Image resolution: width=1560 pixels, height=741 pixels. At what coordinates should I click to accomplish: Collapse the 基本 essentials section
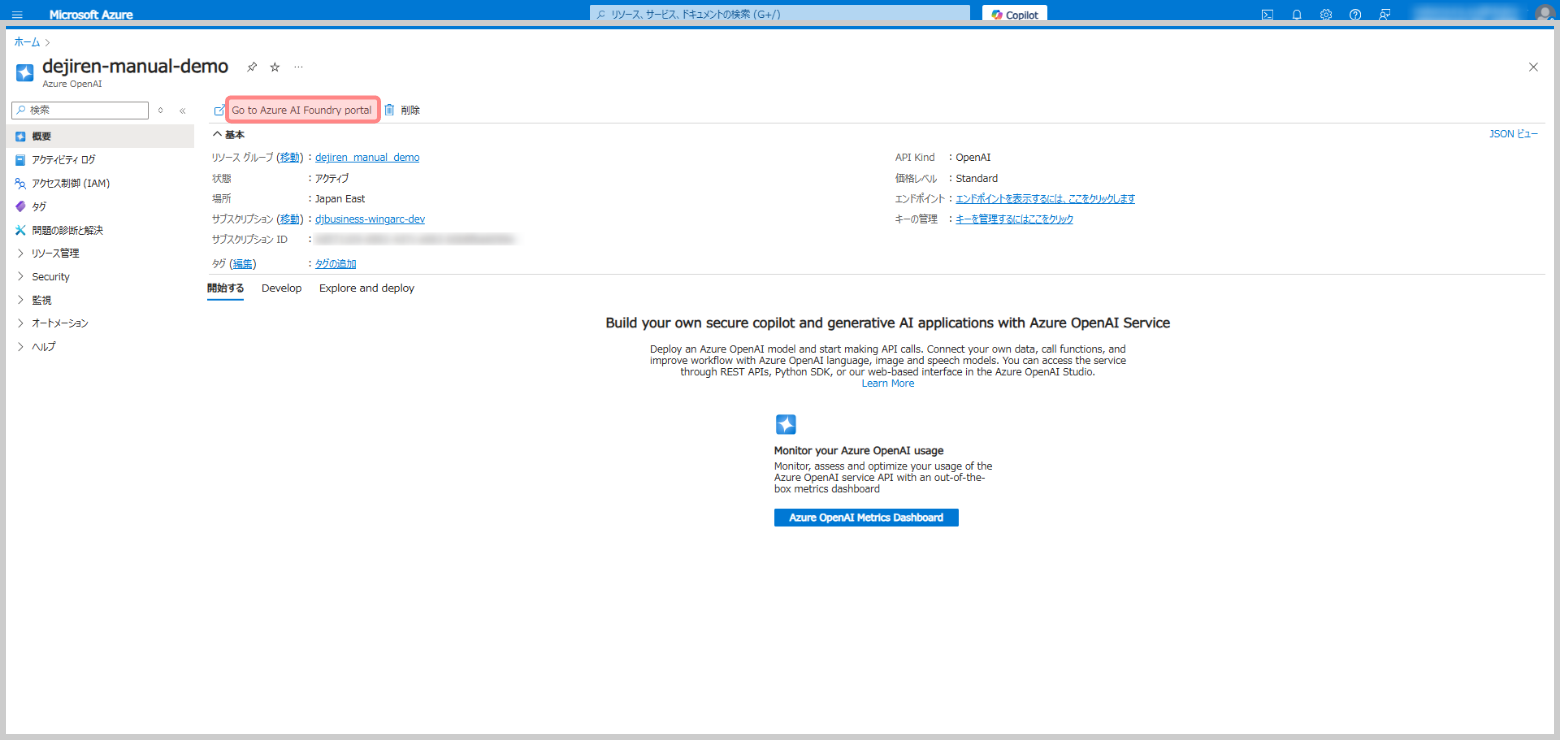228,134
